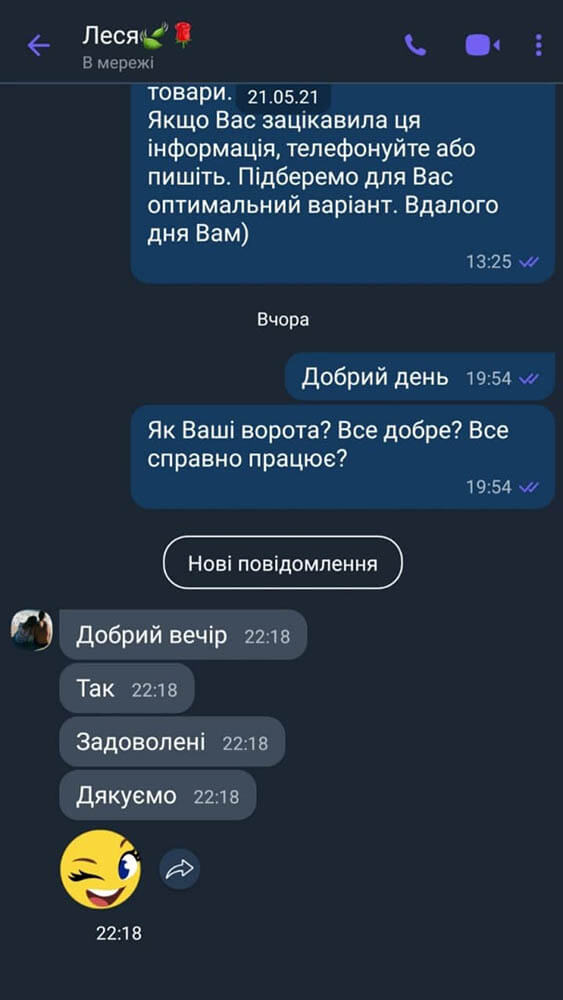Start a video call with Леся
Image resolution: width=563 pixels, height=1000 pixels.
point(482,45)
